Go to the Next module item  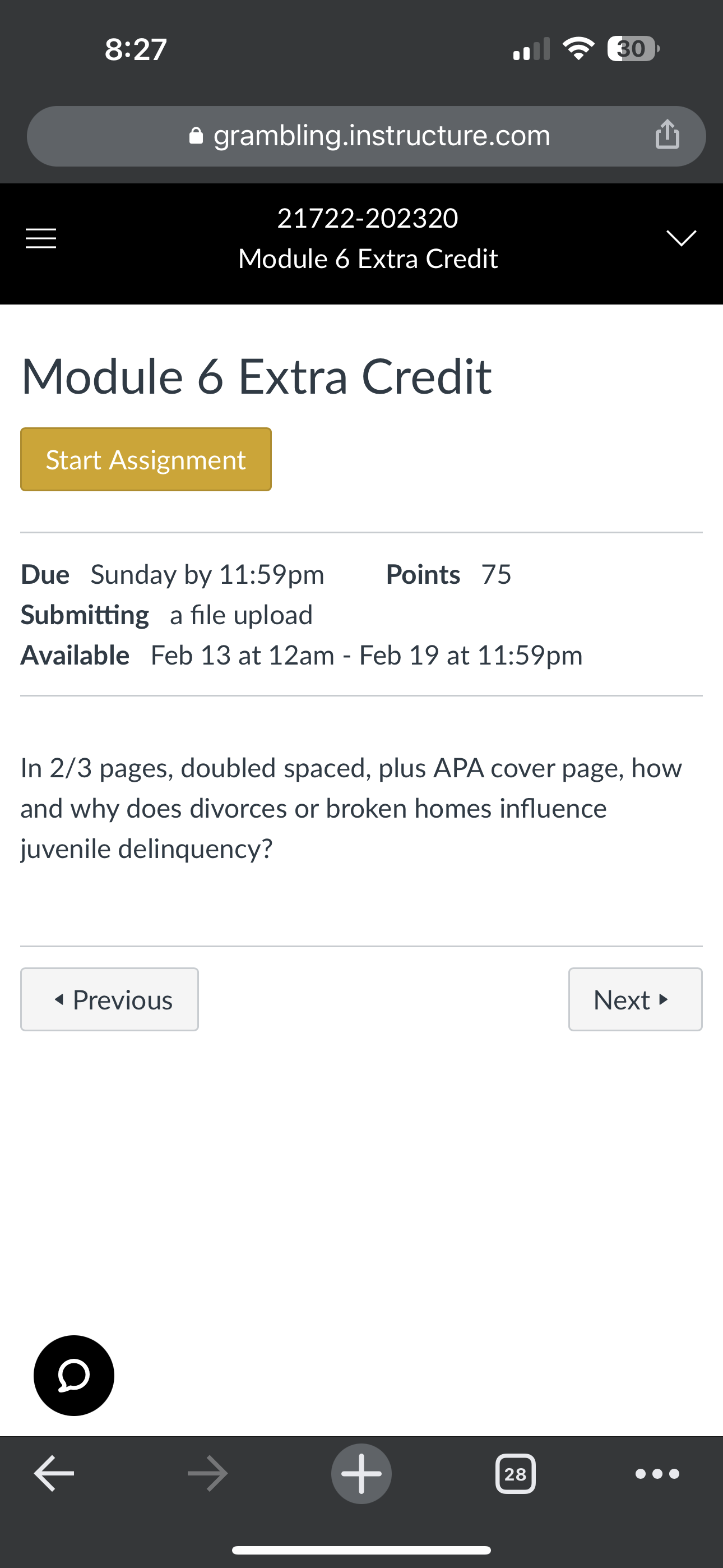pos(636,999)
